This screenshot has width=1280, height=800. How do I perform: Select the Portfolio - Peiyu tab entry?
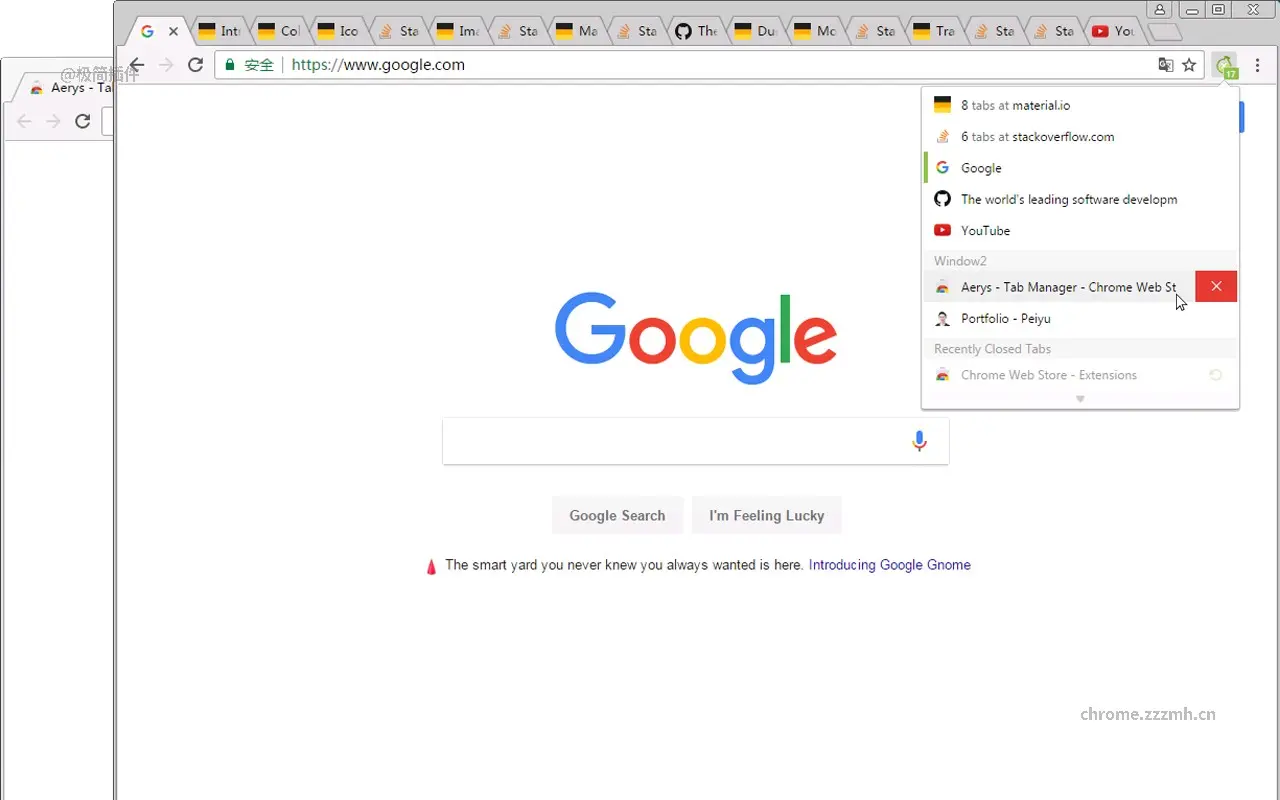click(x=1005, y=318)
